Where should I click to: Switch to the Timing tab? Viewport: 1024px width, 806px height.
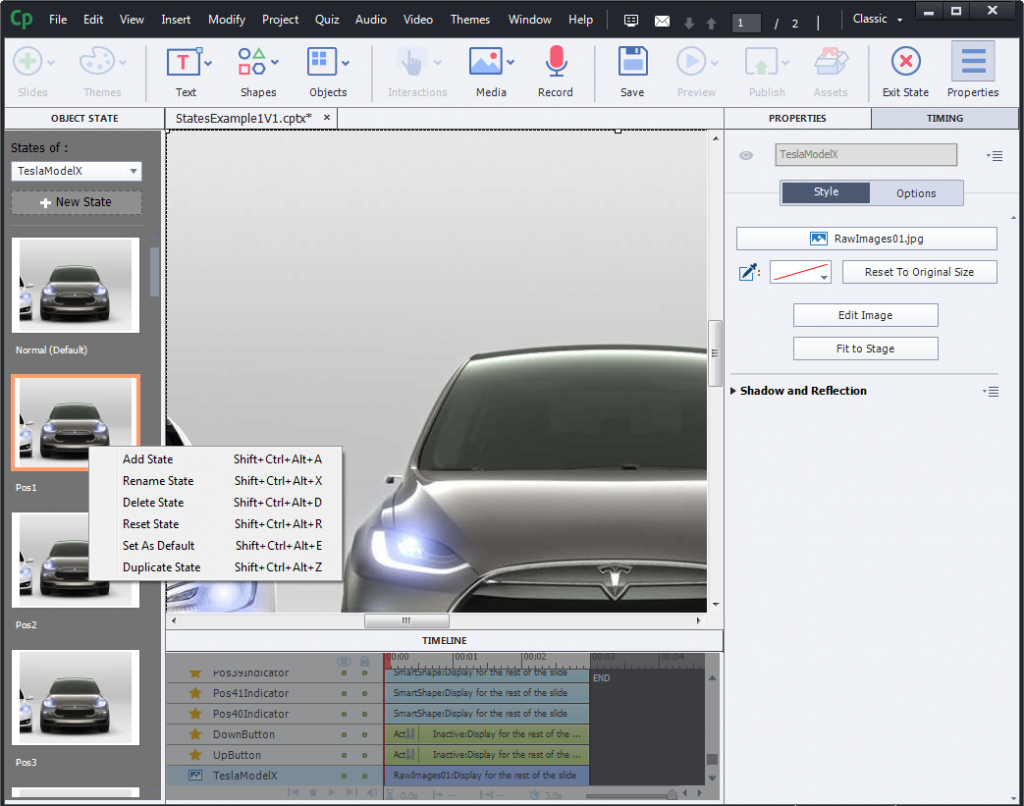click(x=945, y=118)
